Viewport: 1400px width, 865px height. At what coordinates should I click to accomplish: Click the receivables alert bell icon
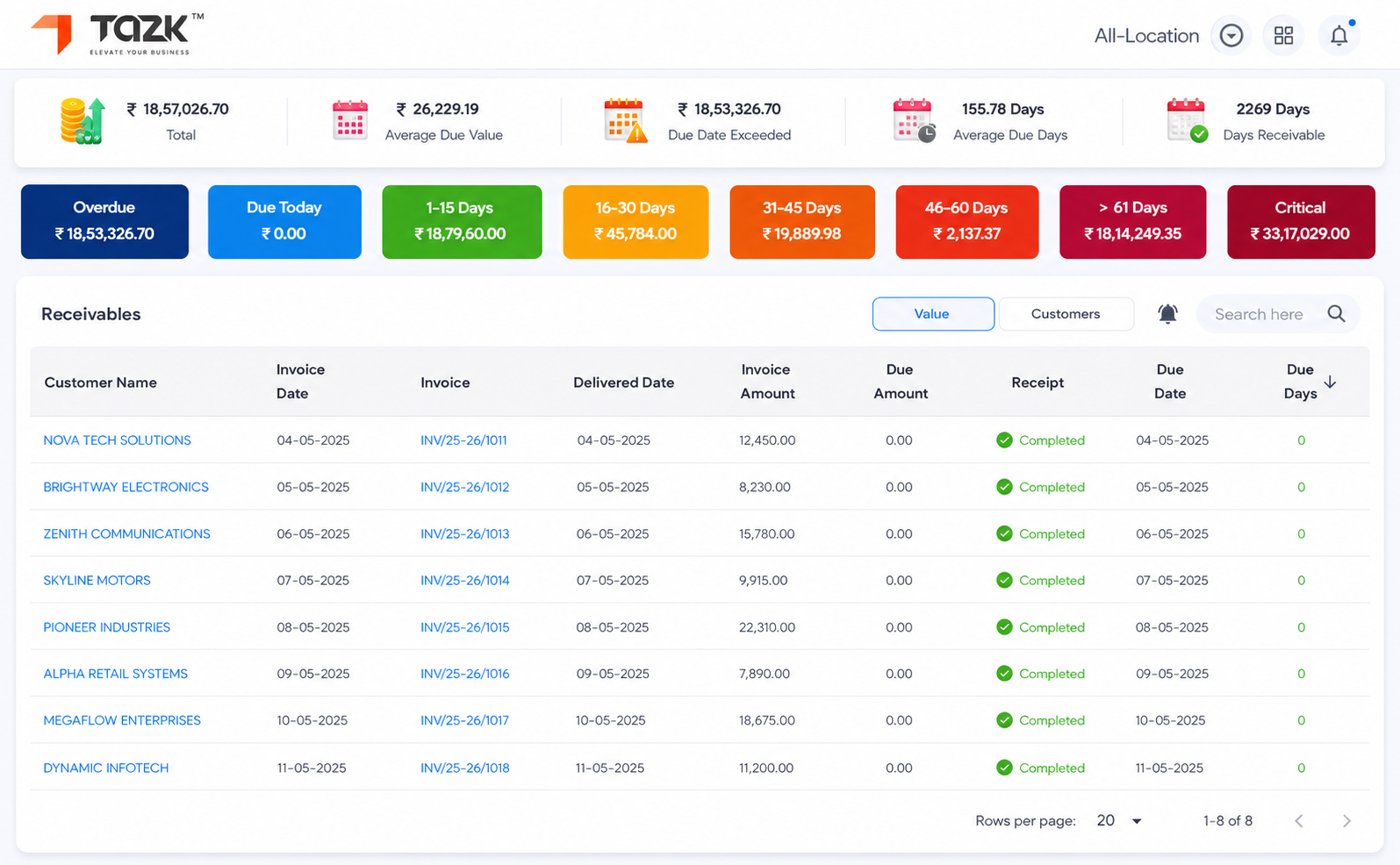coord(1167,314)
